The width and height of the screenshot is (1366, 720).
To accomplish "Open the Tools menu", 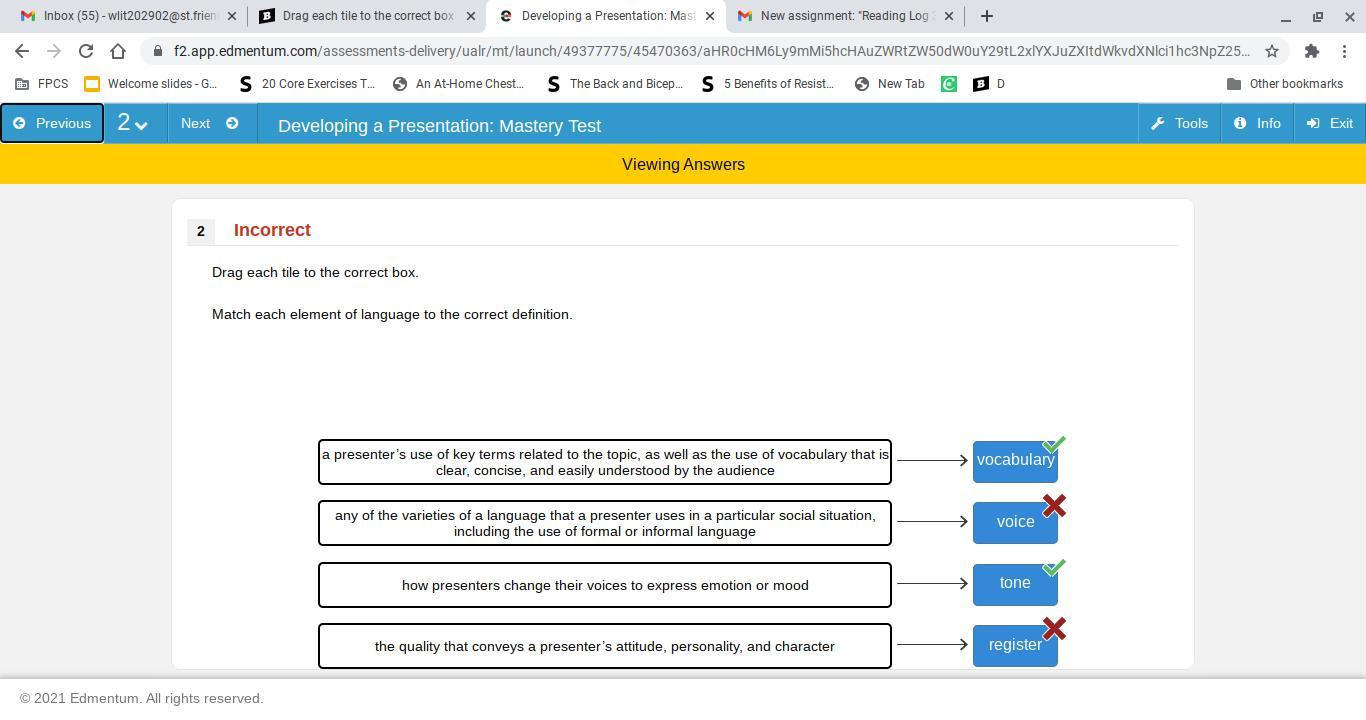I will click(1180, 123).
